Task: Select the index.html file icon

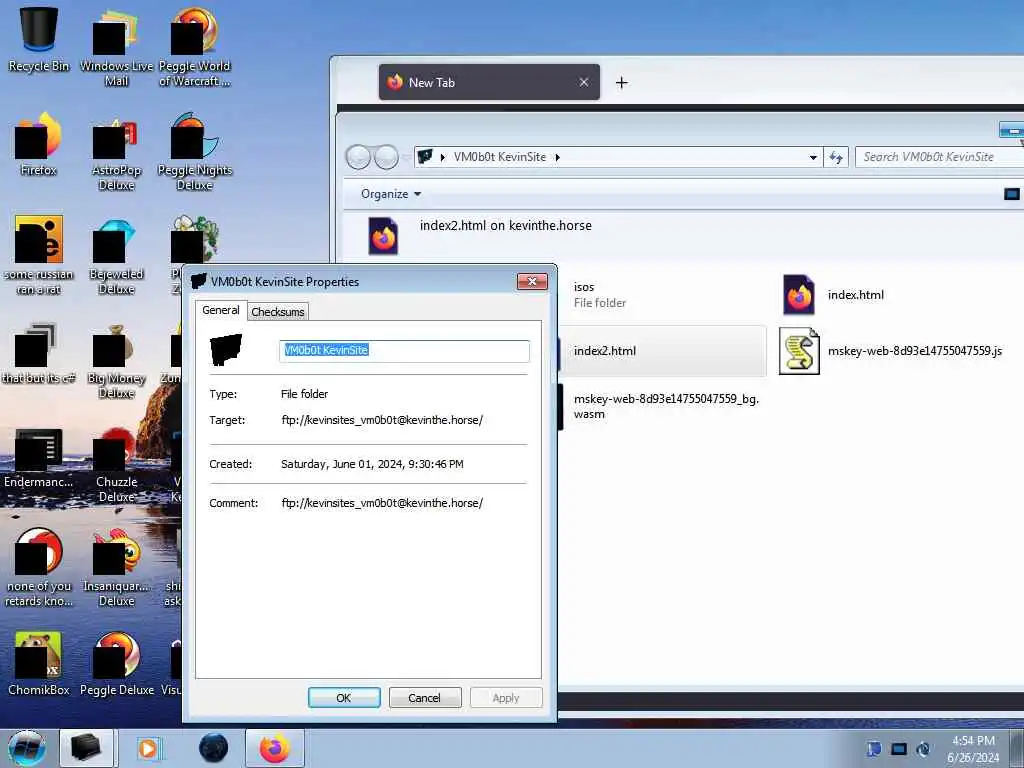Action: [x=799, y=295]
